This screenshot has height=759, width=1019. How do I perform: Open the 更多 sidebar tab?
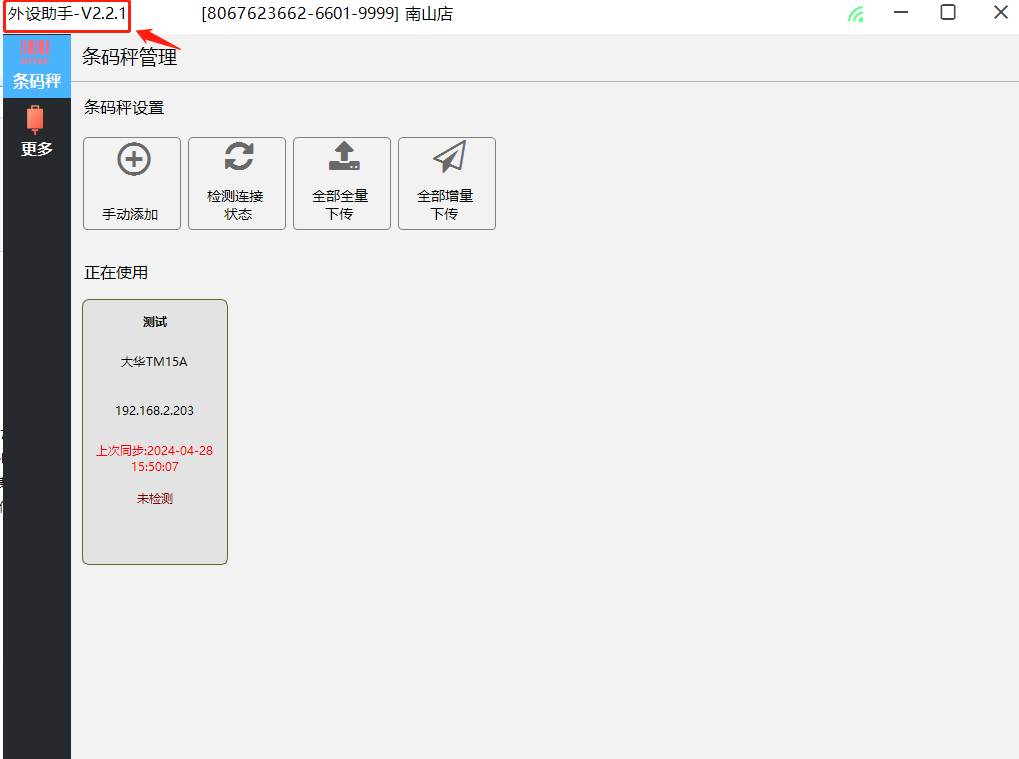(x=37, y=133)
